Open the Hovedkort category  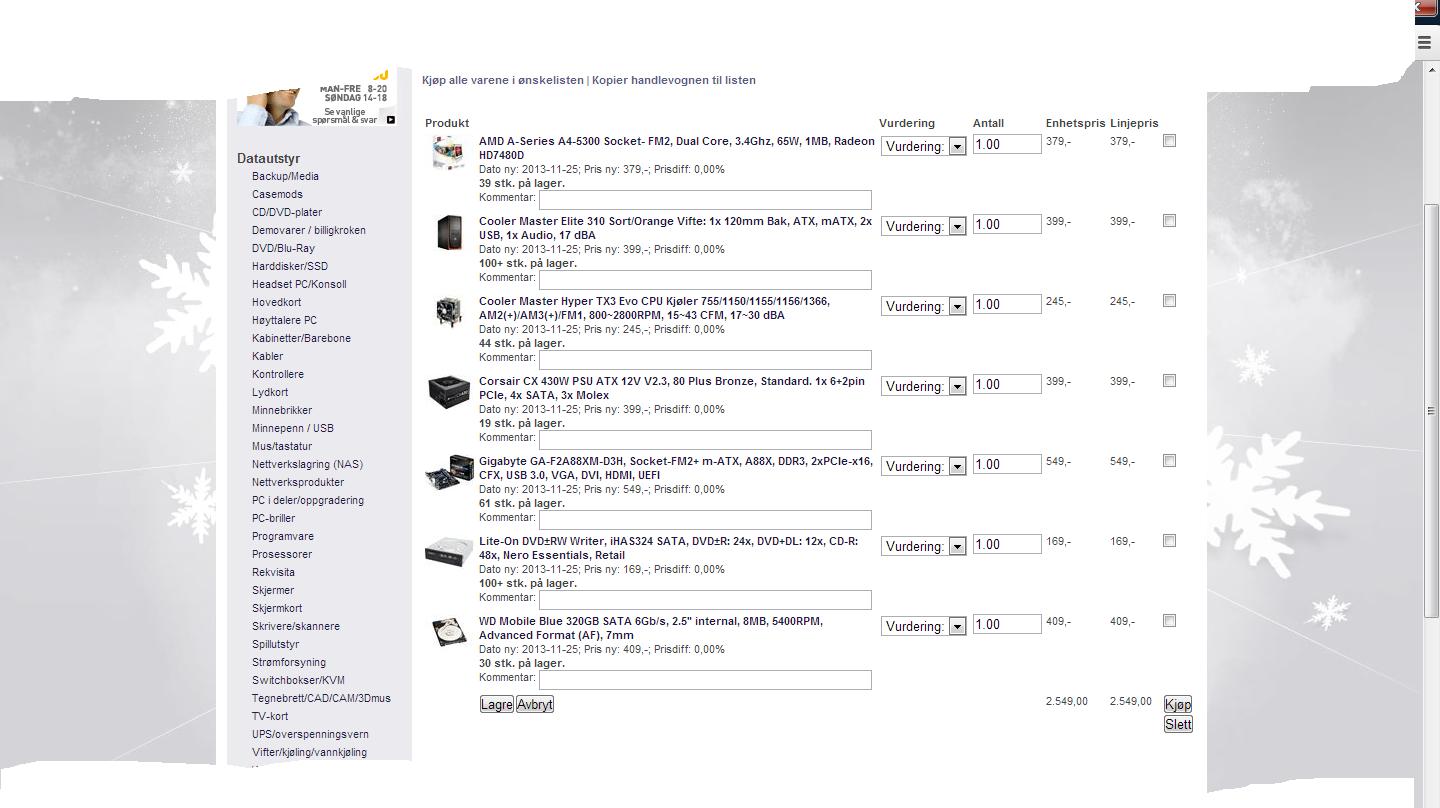[276, 302]
